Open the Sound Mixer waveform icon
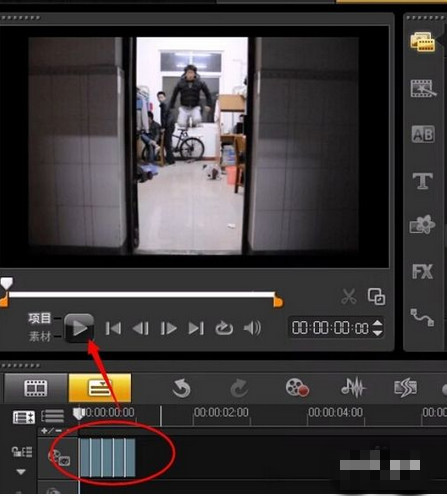447x496 pixels. pos(353,388)
